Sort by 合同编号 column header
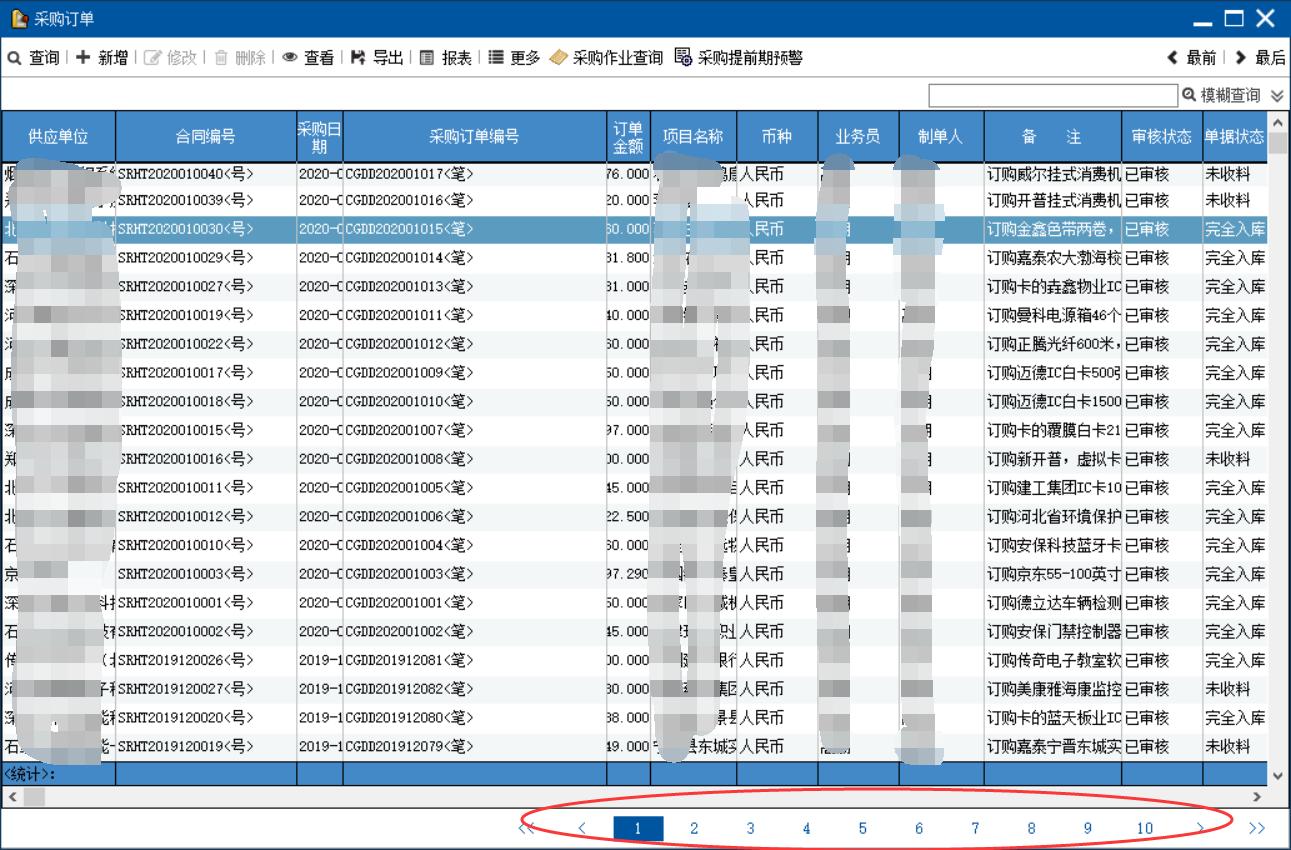Screen dimensions: 1291x850 point(206,137)
